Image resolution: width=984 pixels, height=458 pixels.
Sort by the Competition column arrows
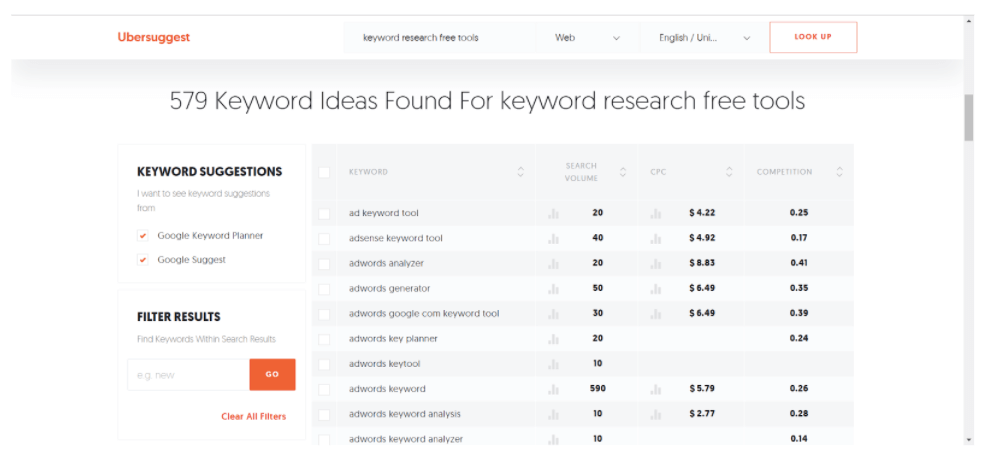(x=840, y=172)
